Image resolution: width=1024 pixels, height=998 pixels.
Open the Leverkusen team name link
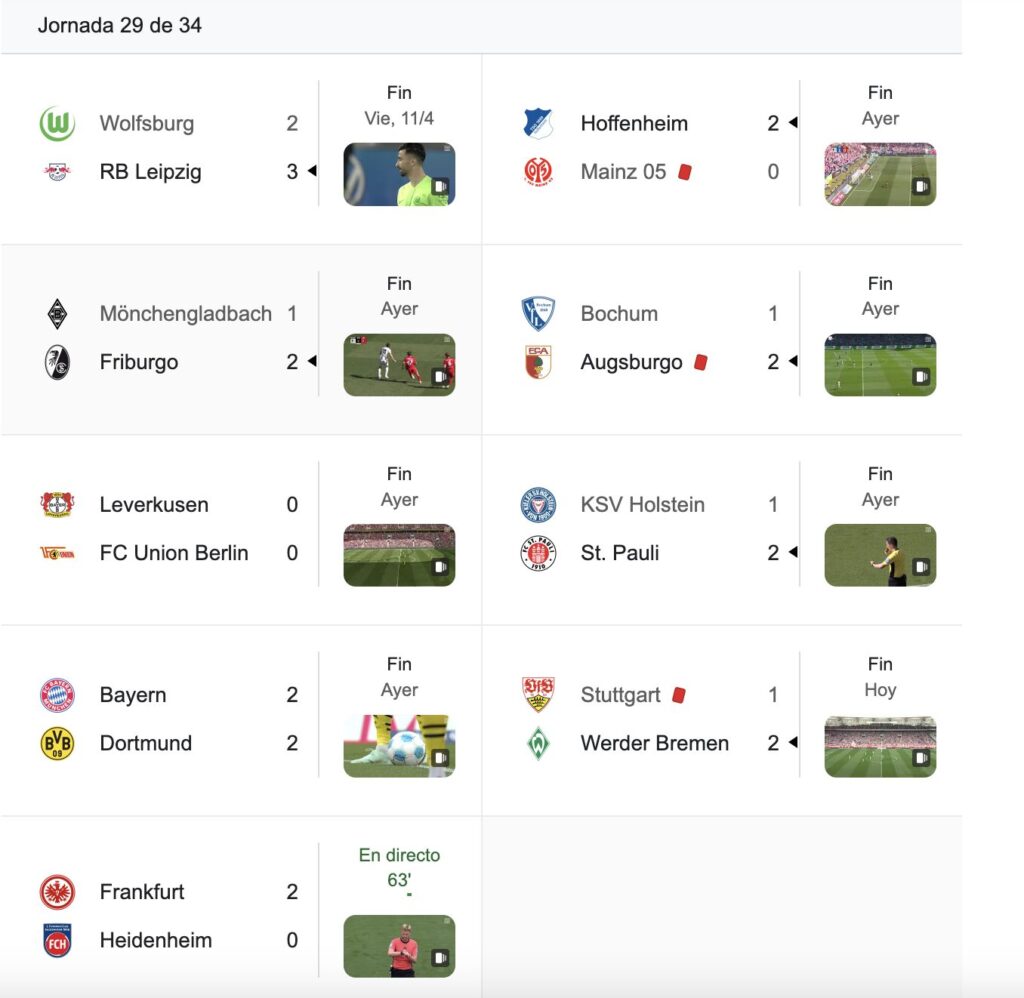coord(154,505)
